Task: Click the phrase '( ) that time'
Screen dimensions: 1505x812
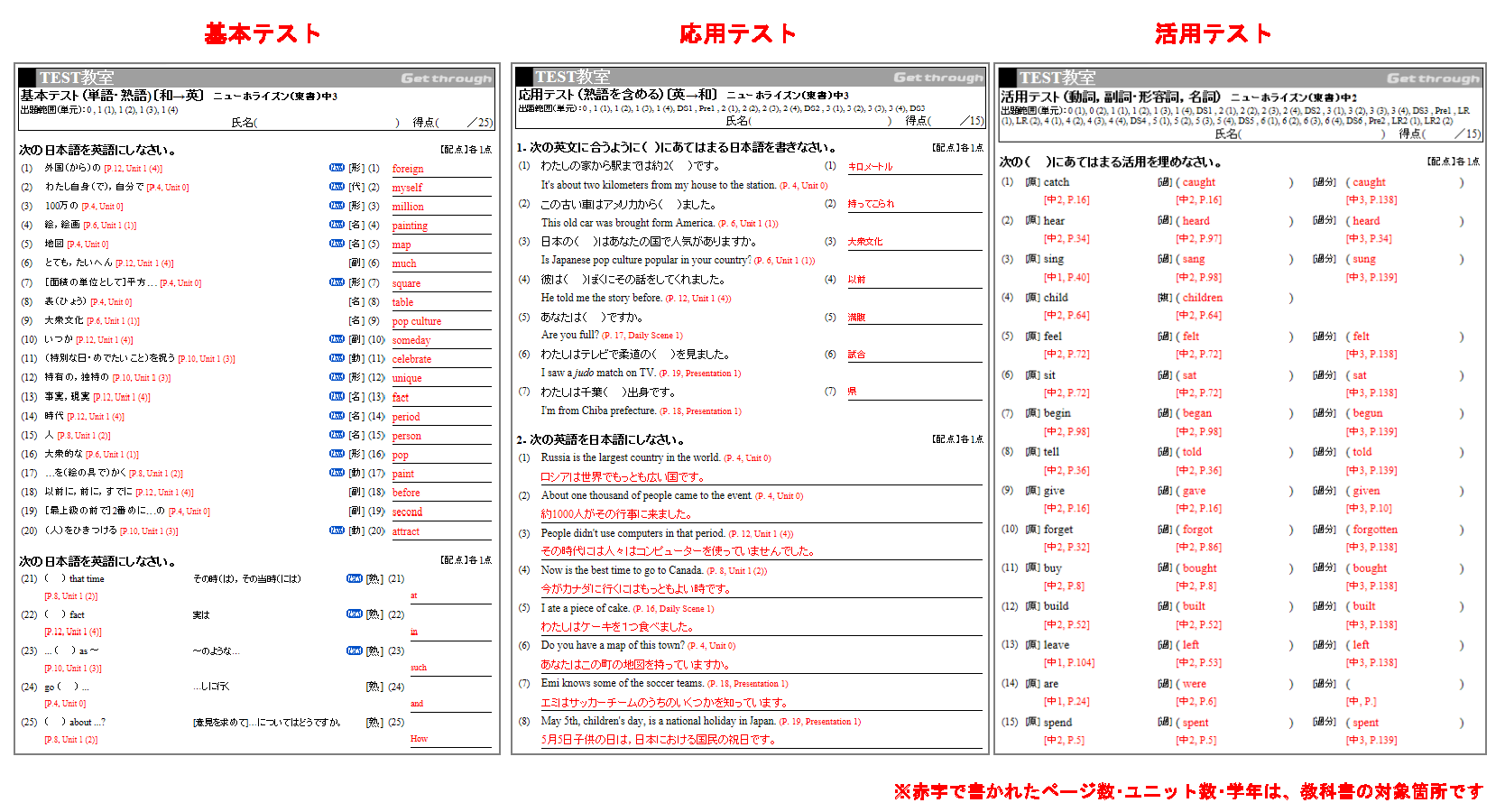Action: 74,579
